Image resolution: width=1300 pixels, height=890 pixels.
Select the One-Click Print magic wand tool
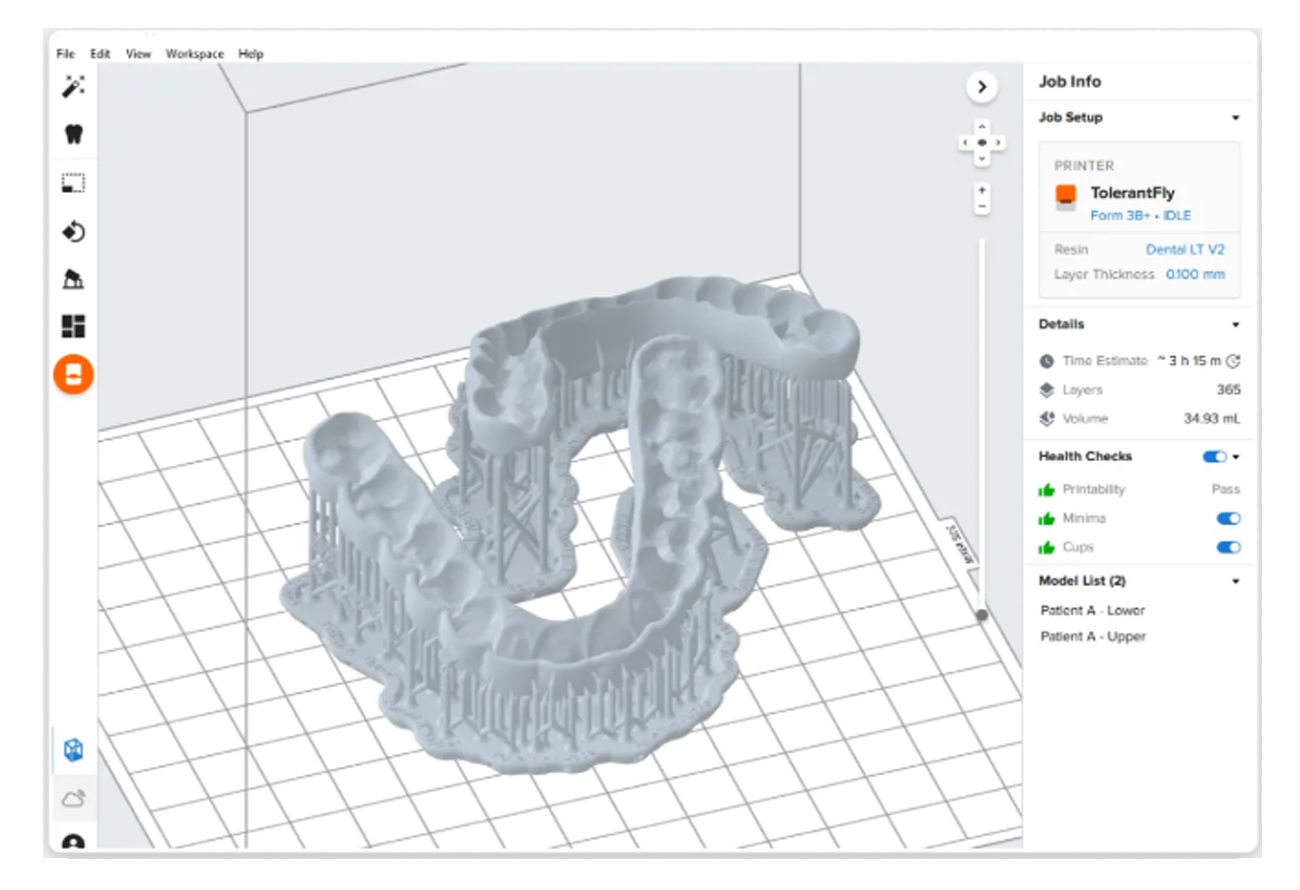click(x=73, y=87)
